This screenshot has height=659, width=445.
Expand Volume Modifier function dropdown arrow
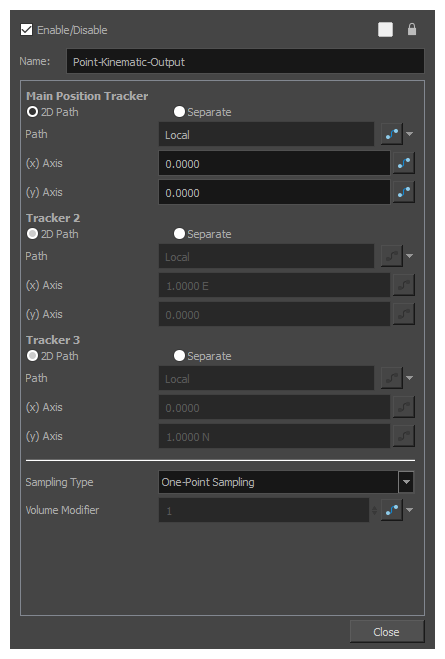coord(409,510)
